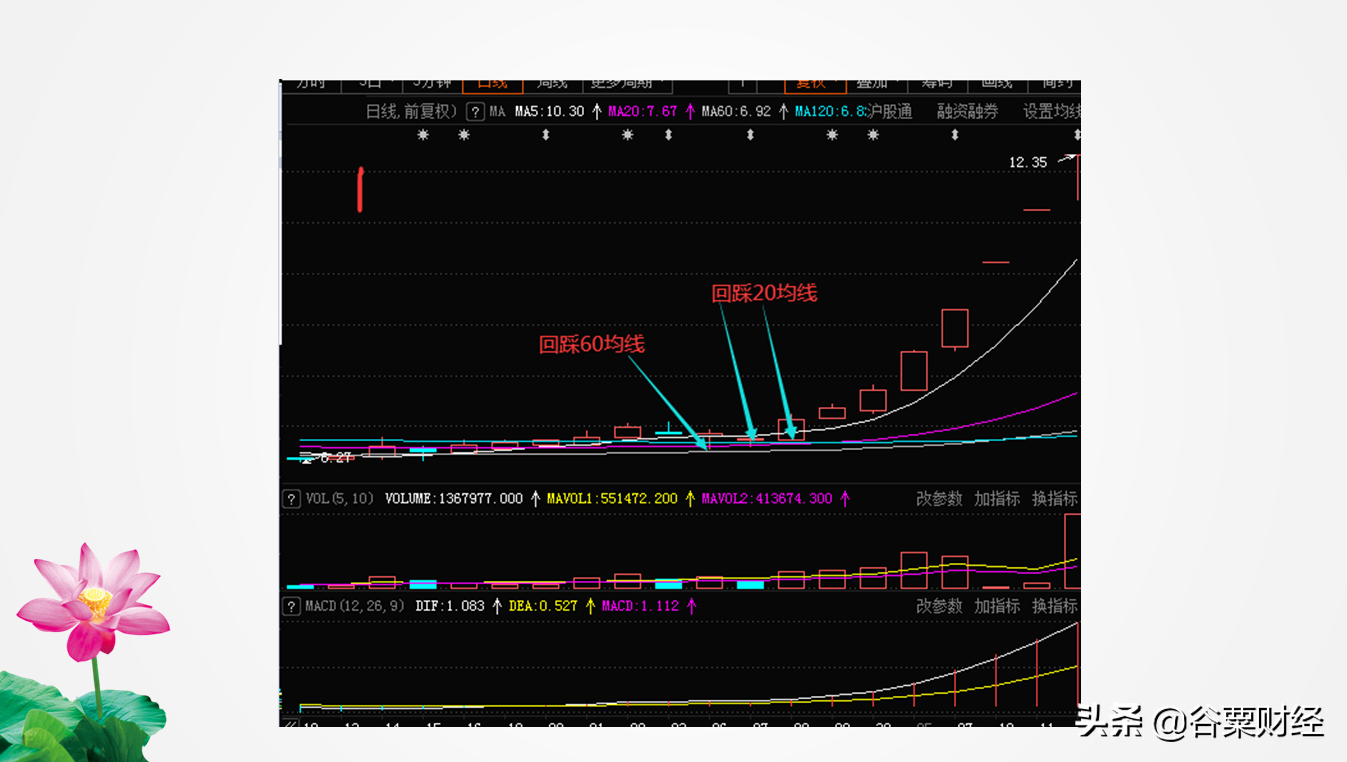Screen dimensions: 1347x762
Task: Select the 日线 daily period tab
Action: tap(492, 84)
